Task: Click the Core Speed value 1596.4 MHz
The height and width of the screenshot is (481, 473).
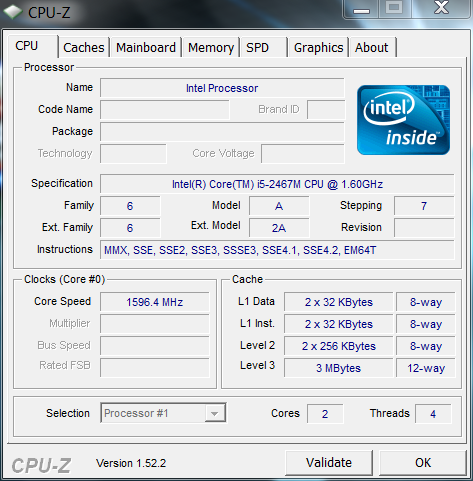Action: tap(155, 302)
